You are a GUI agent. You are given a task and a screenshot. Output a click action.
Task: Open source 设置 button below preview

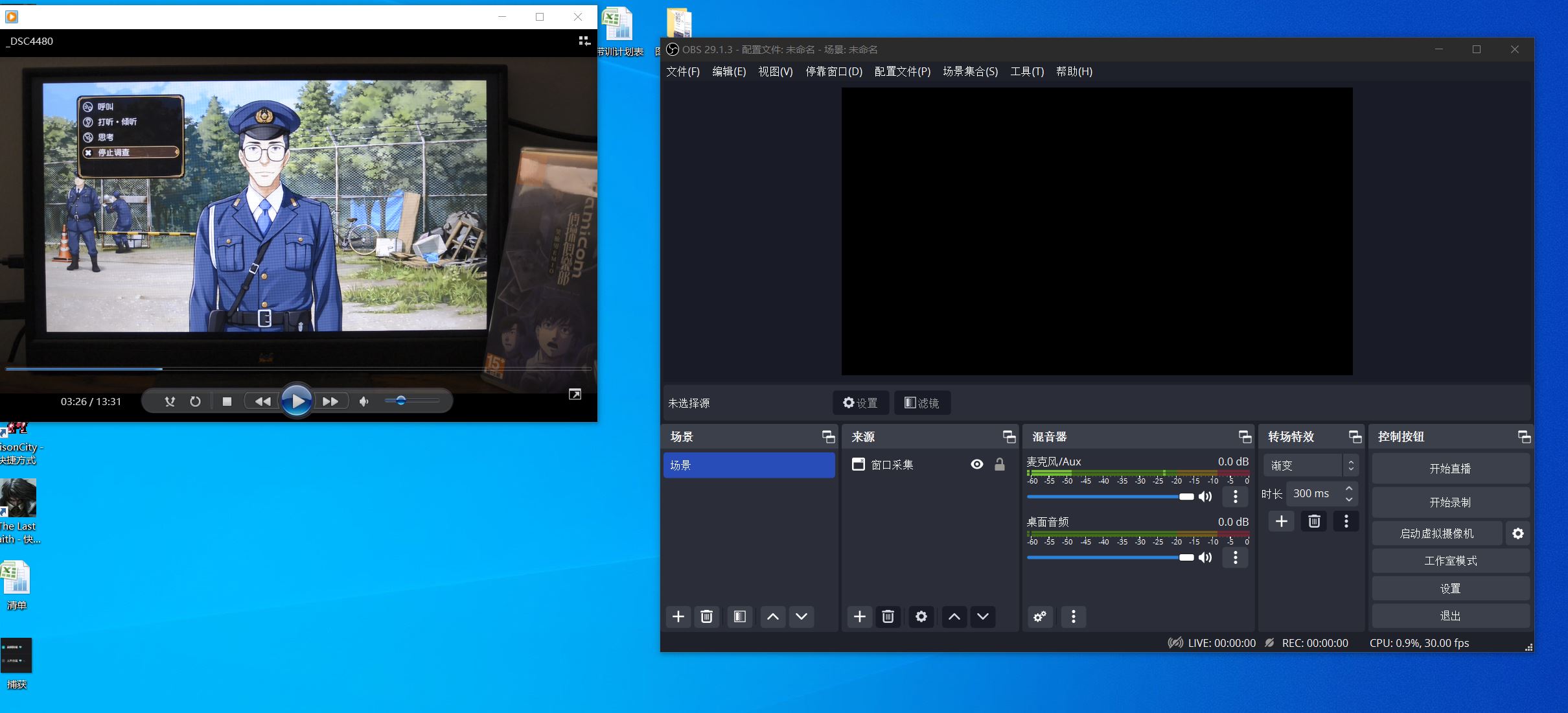point(860,403)
